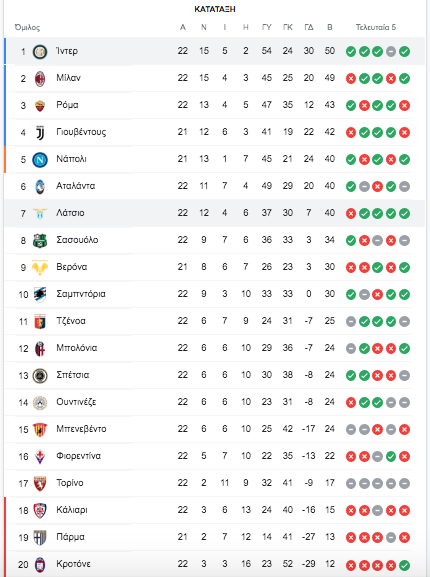
Task: Click the Β points column header
Action: 330,27
